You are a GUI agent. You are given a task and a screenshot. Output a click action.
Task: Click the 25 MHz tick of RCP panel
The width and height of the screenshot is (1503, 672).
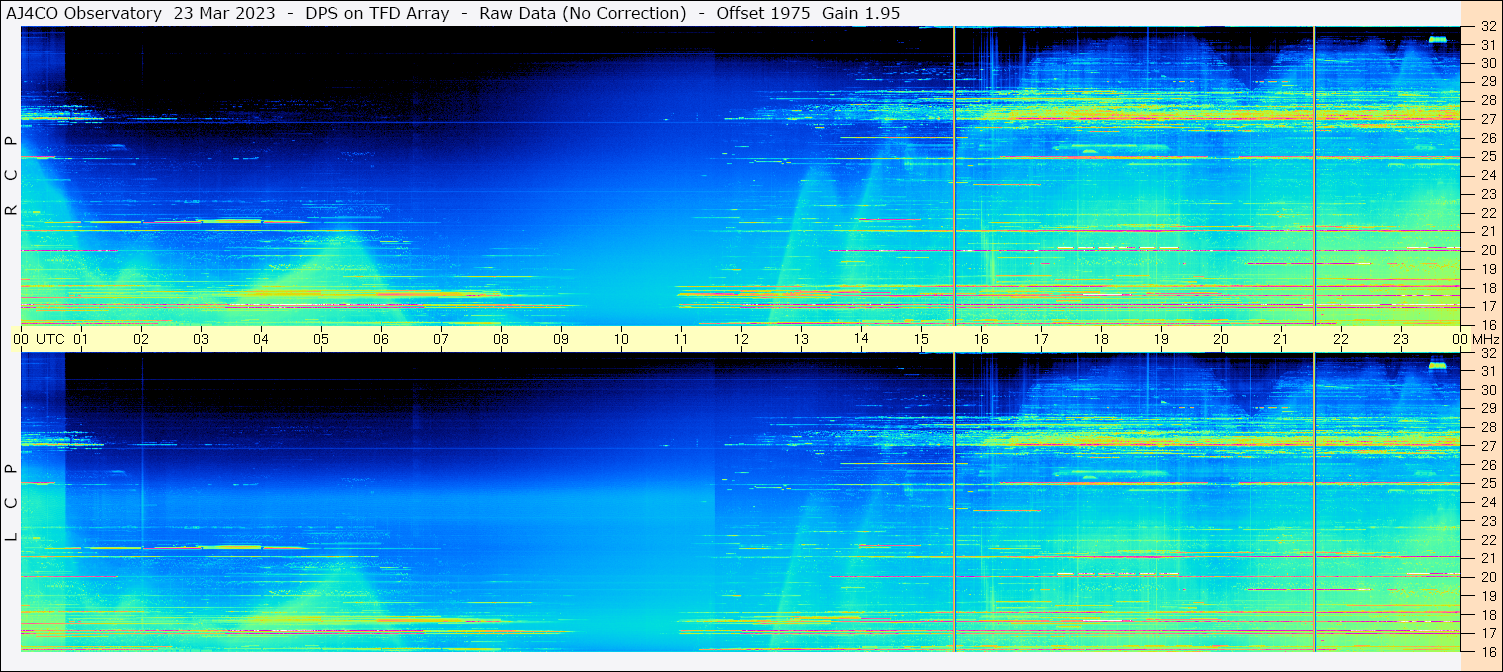click(x=1488, y=157)
